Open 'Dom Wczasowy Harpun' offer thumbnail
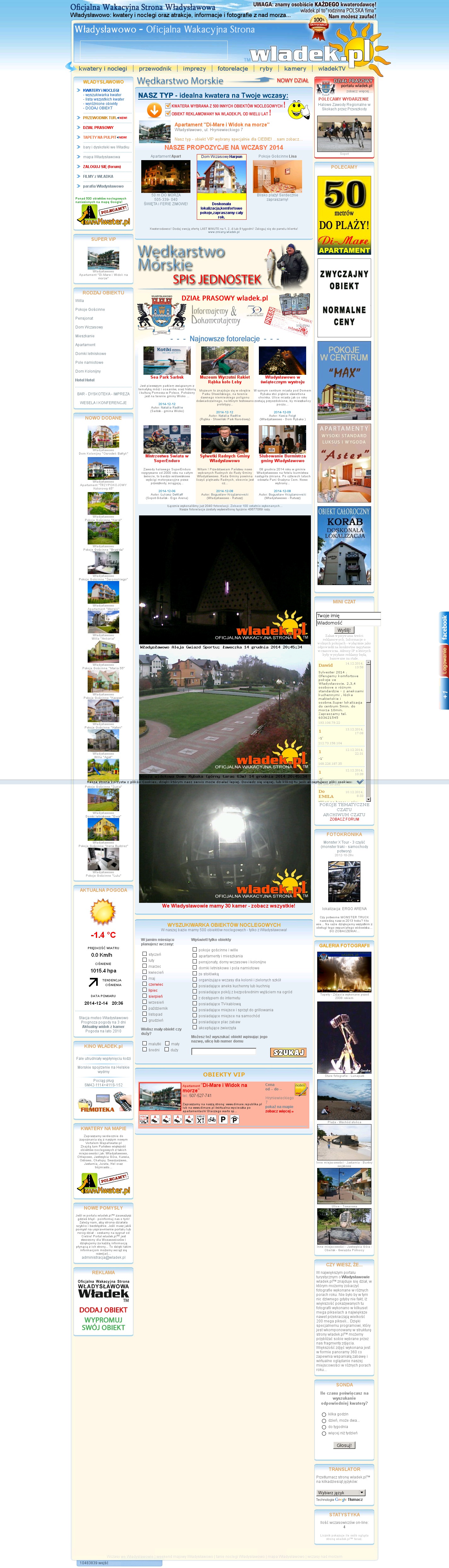 click(x=221, y=177)
